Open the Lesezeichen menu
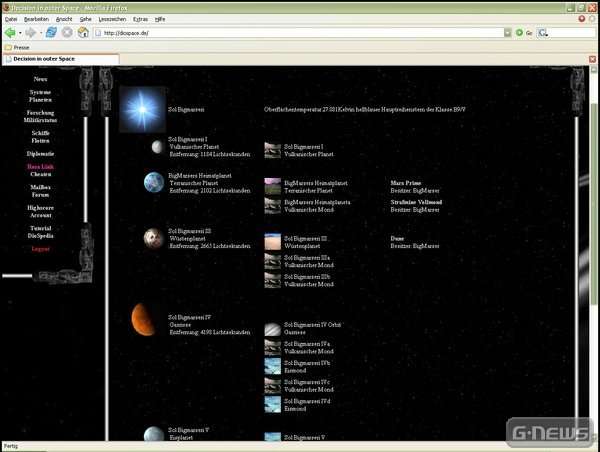 112,19
